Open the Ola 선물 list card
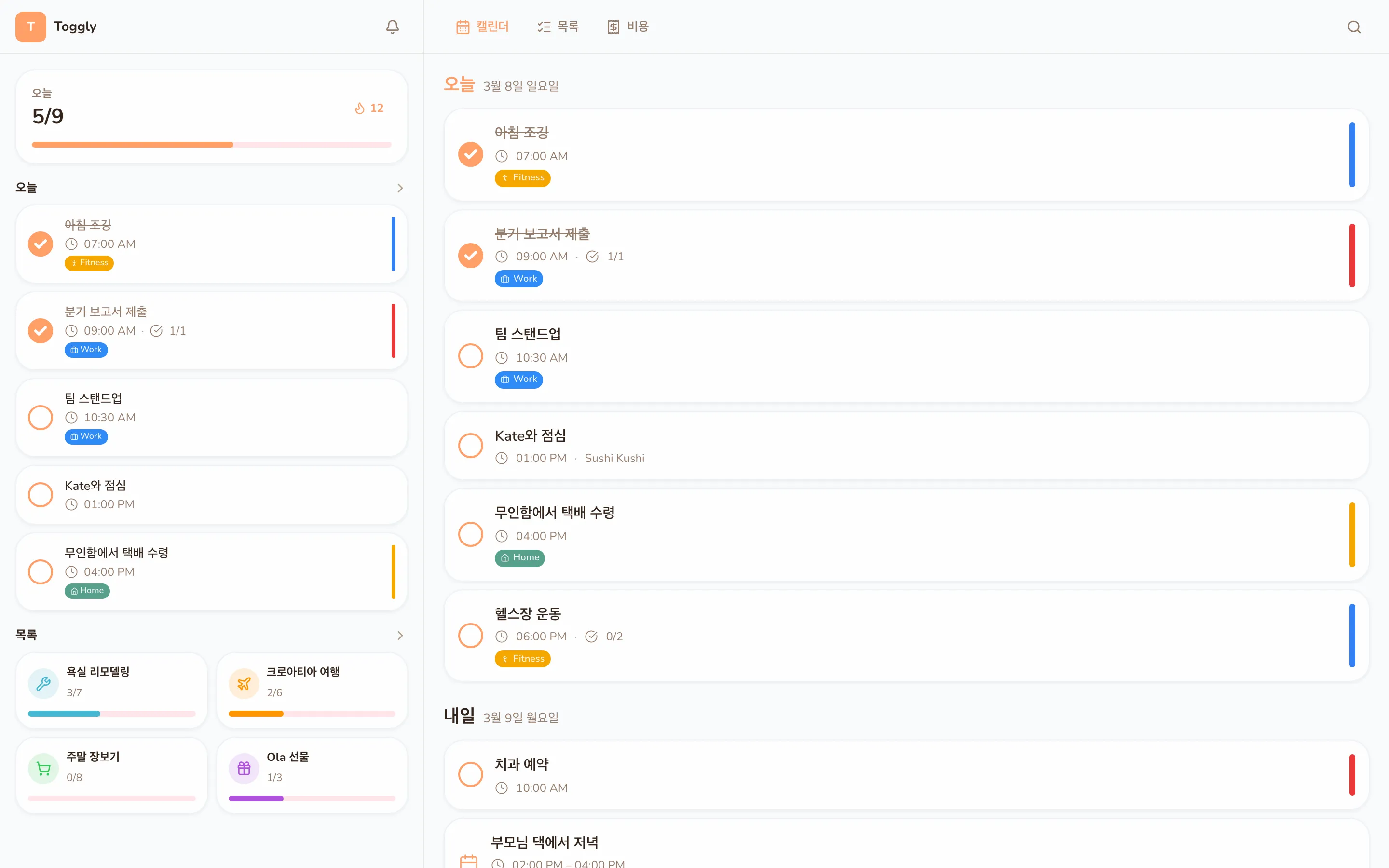This screenshot has width=1389, height=868. [312, 775]
